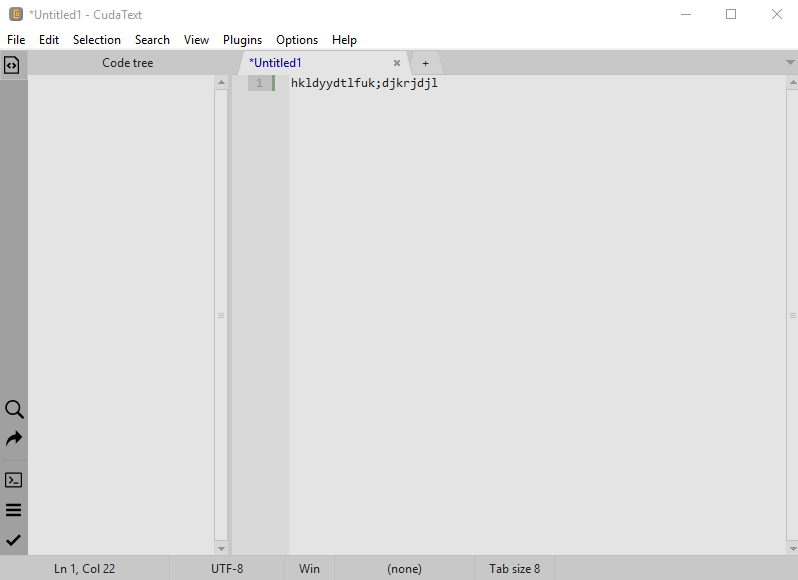Click the editor vertical scrollbar thumb
This screenshot has height=580, width=798.
pyautogui.click(x=792, y=315)
